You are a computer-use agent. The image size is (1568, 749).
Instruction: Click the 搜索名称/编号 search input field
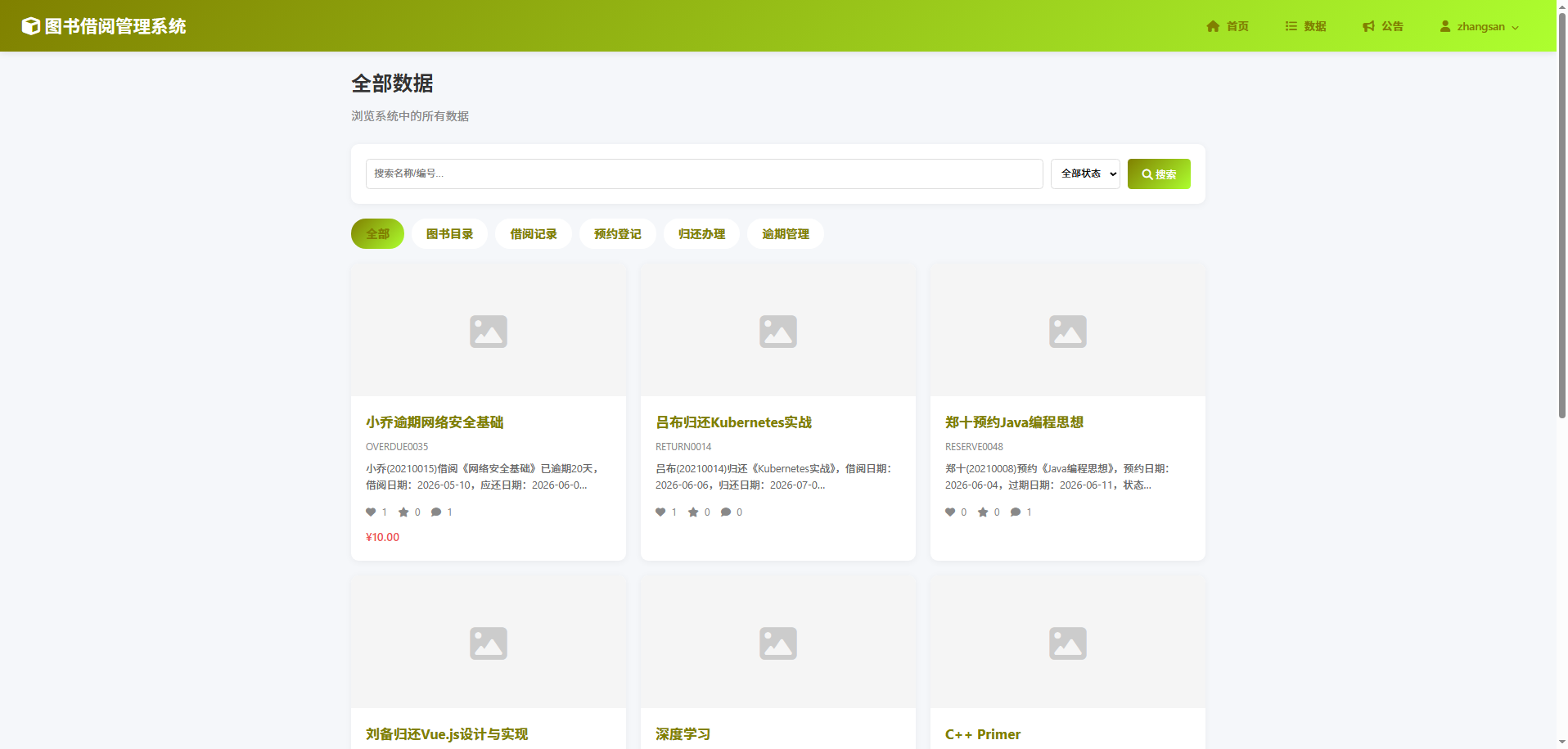point(704,174)
